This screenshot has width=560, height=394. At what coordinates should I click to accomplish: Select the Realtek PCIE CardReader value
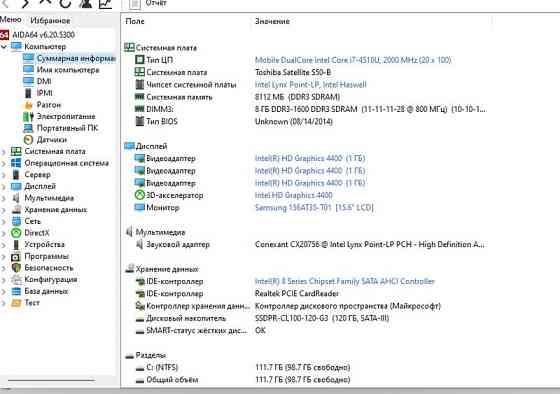[x=297, y=294]
